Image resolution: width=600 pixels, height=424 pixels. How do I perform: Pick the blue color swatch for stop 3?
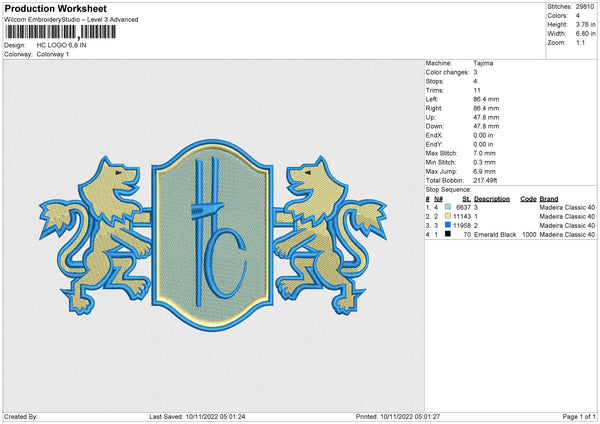tap(448, 225)
